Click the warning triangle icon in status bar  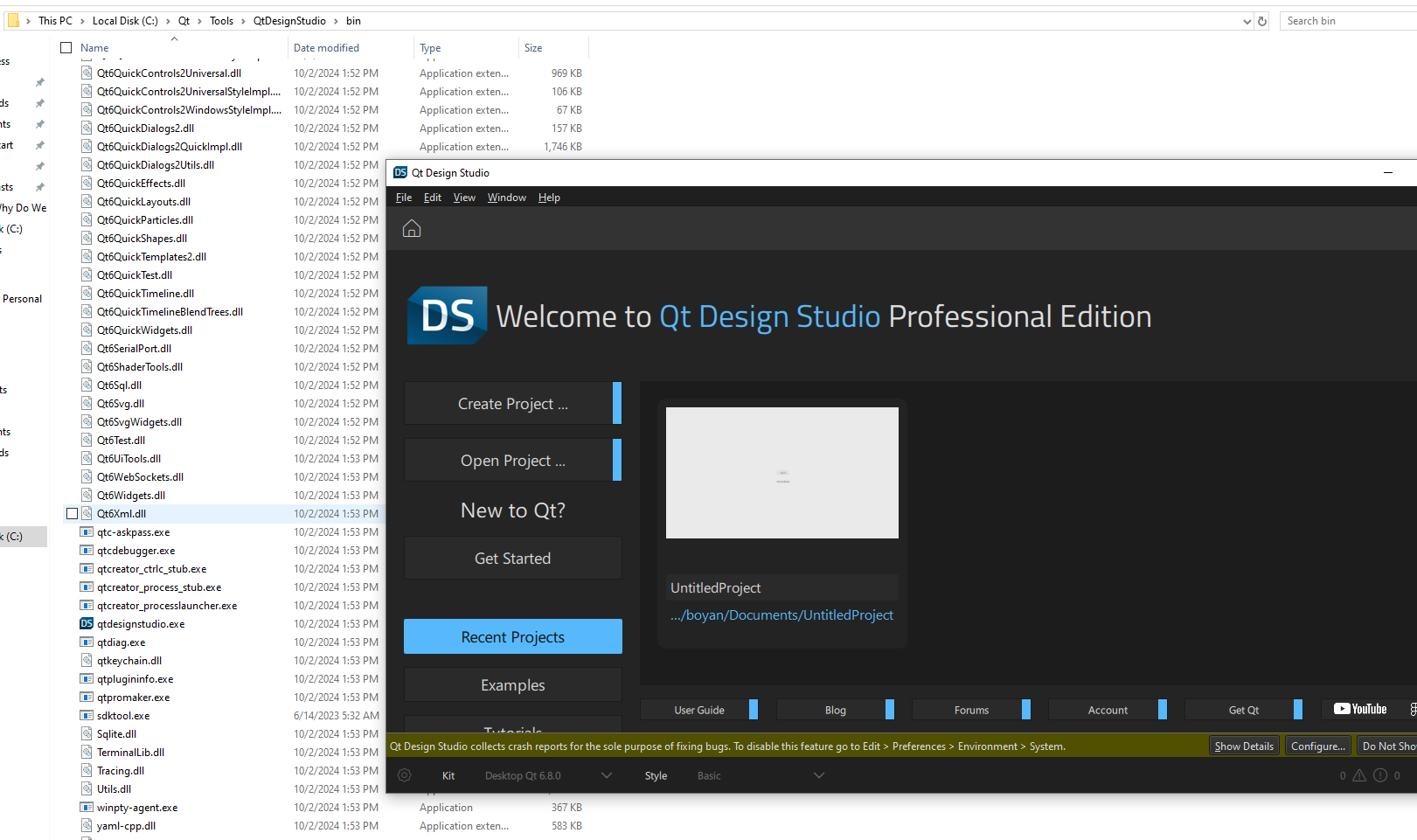tap(1359, 775)
